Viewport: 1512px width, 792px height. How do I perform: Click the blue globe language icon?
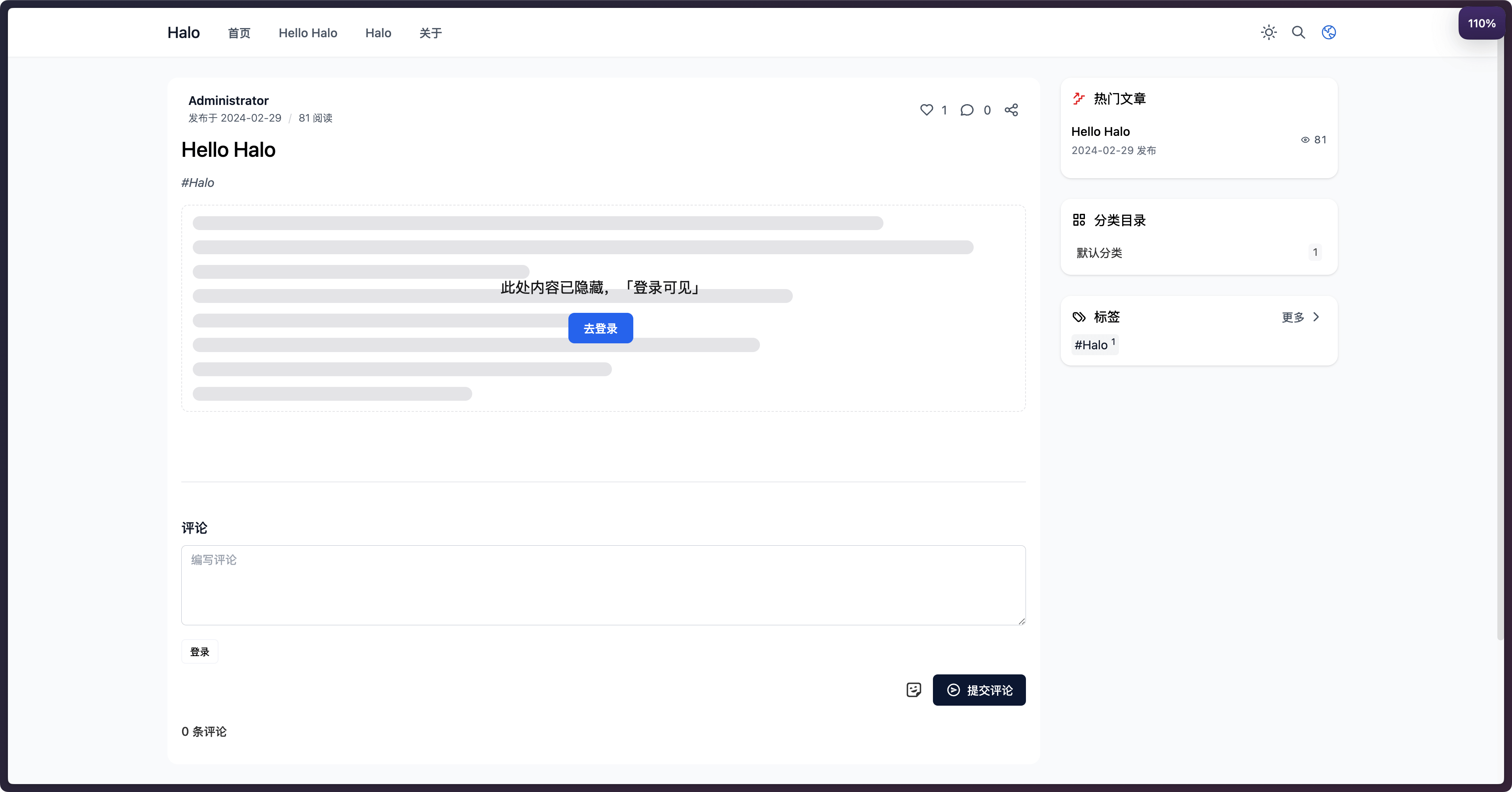tap(1329, 32)
